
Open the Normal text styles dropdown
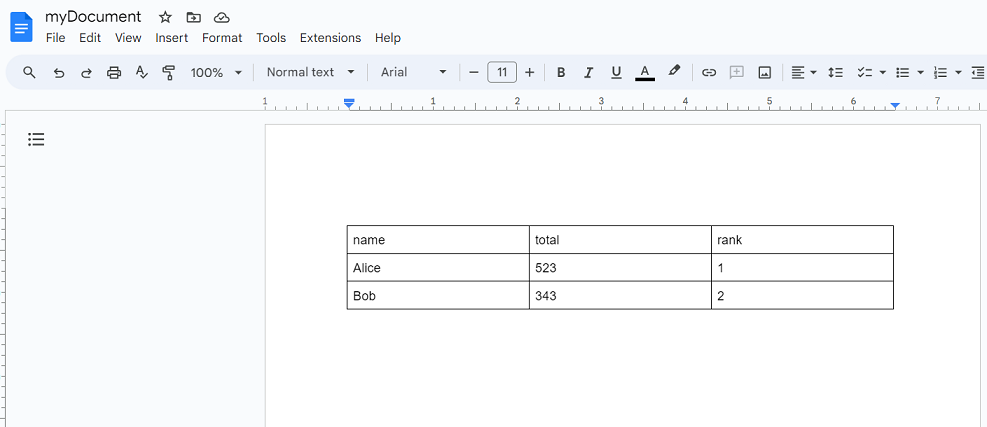coord(310,72)
